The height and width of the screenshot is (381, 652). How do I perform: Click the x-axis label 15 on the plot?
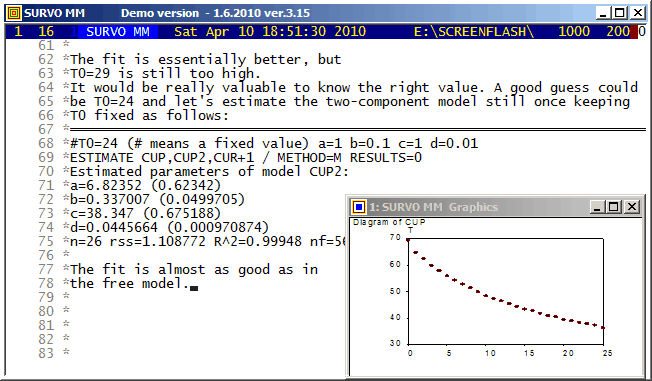click(529, 353)
